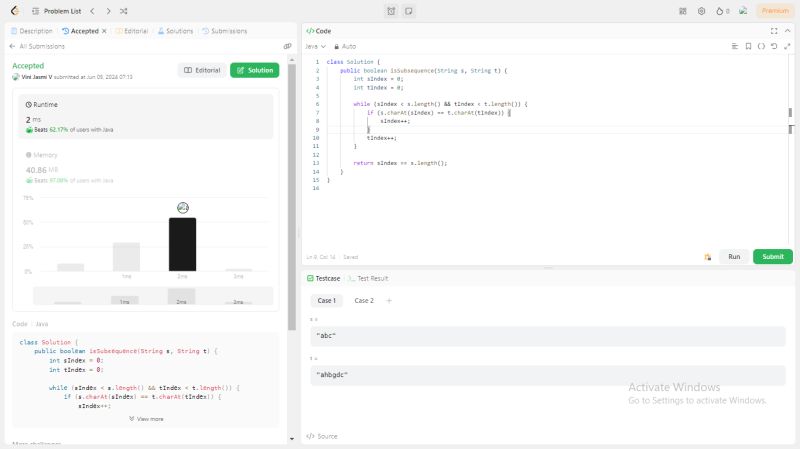Pick a random problem with the shuffle icon
800x449 pixels.
pos(123,11)
